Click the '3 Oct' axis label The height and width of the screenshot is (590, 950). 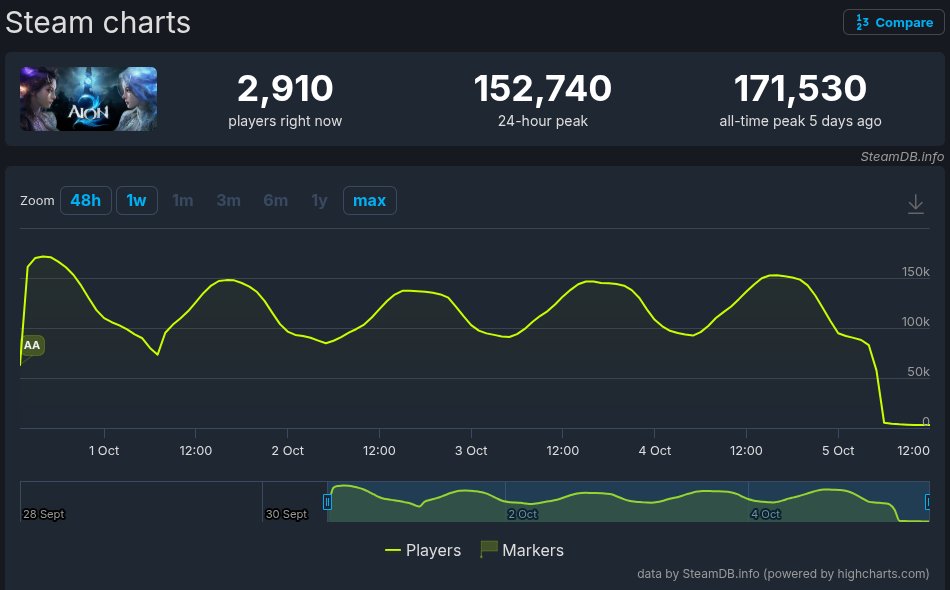click(471, 451)
